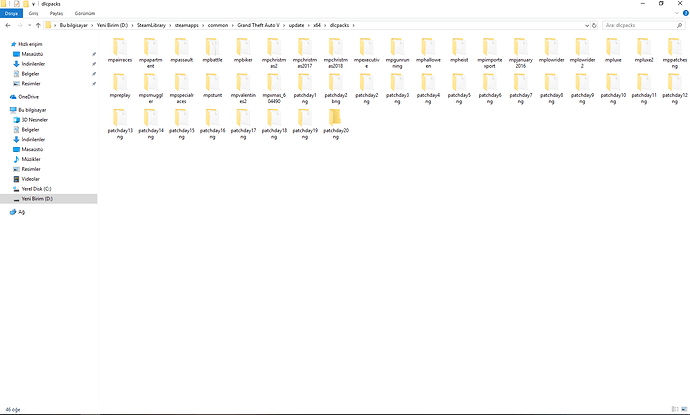Go back using the Back arrow
This screenshot has height=415, width=690.
pos(8,26)
